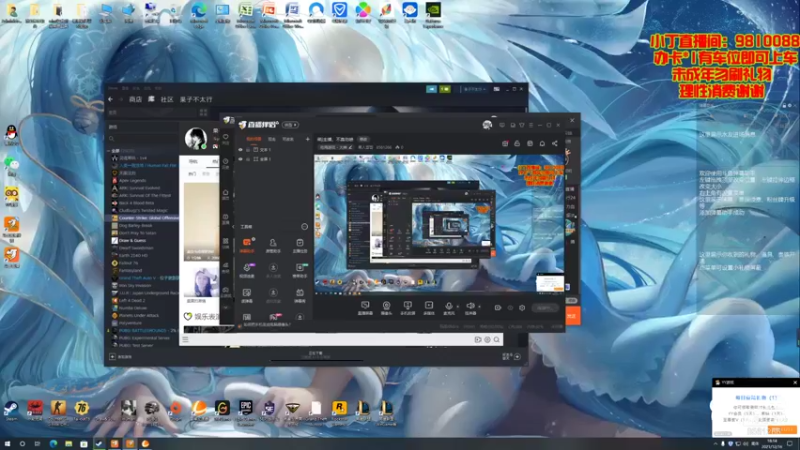
Task: Open the person-shaped tool in the toolbox first row
Action: pyautogui.click(x=273, y=245)
